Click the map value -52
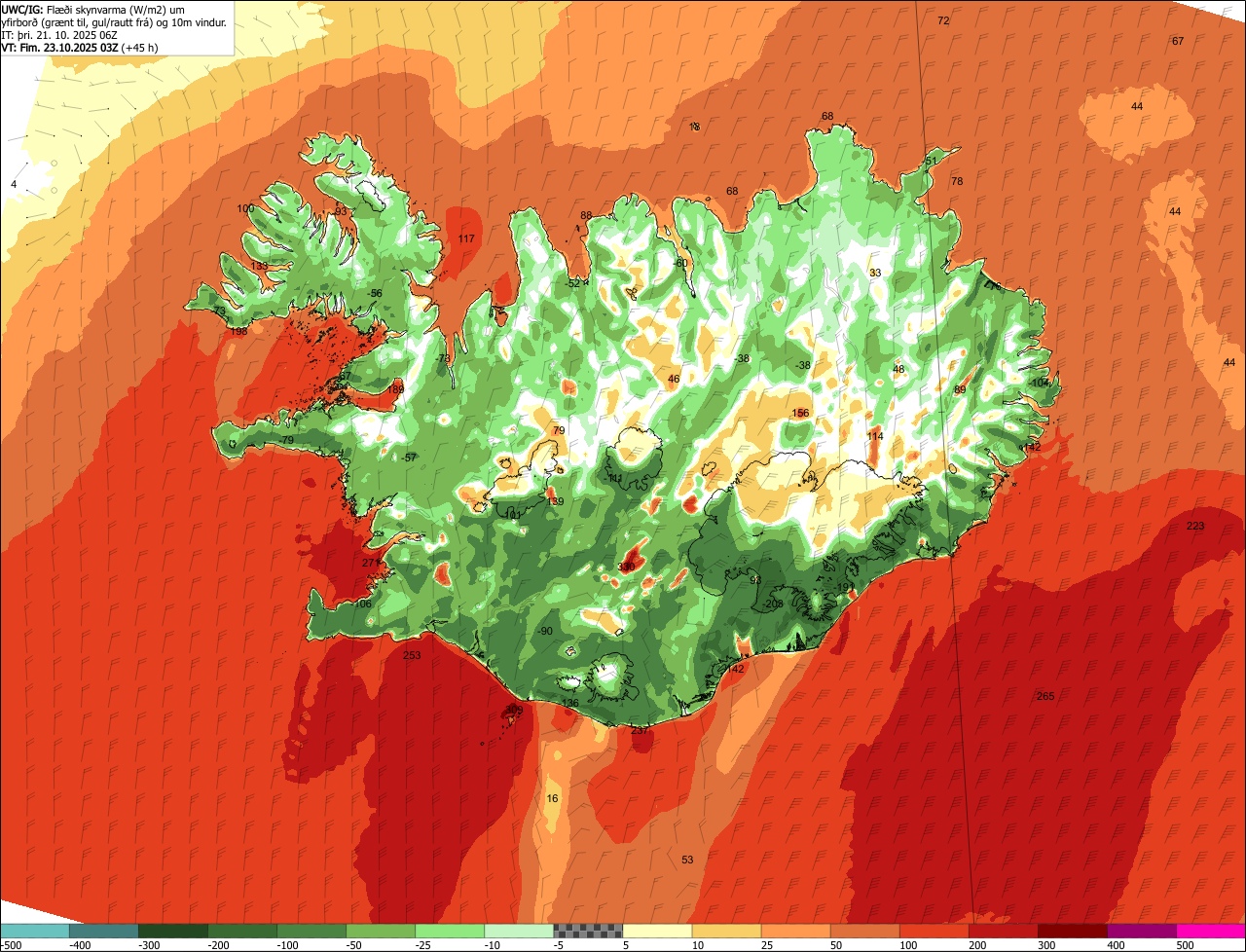Viewport: 1246px width, 952px height. (x=572, y=283)
